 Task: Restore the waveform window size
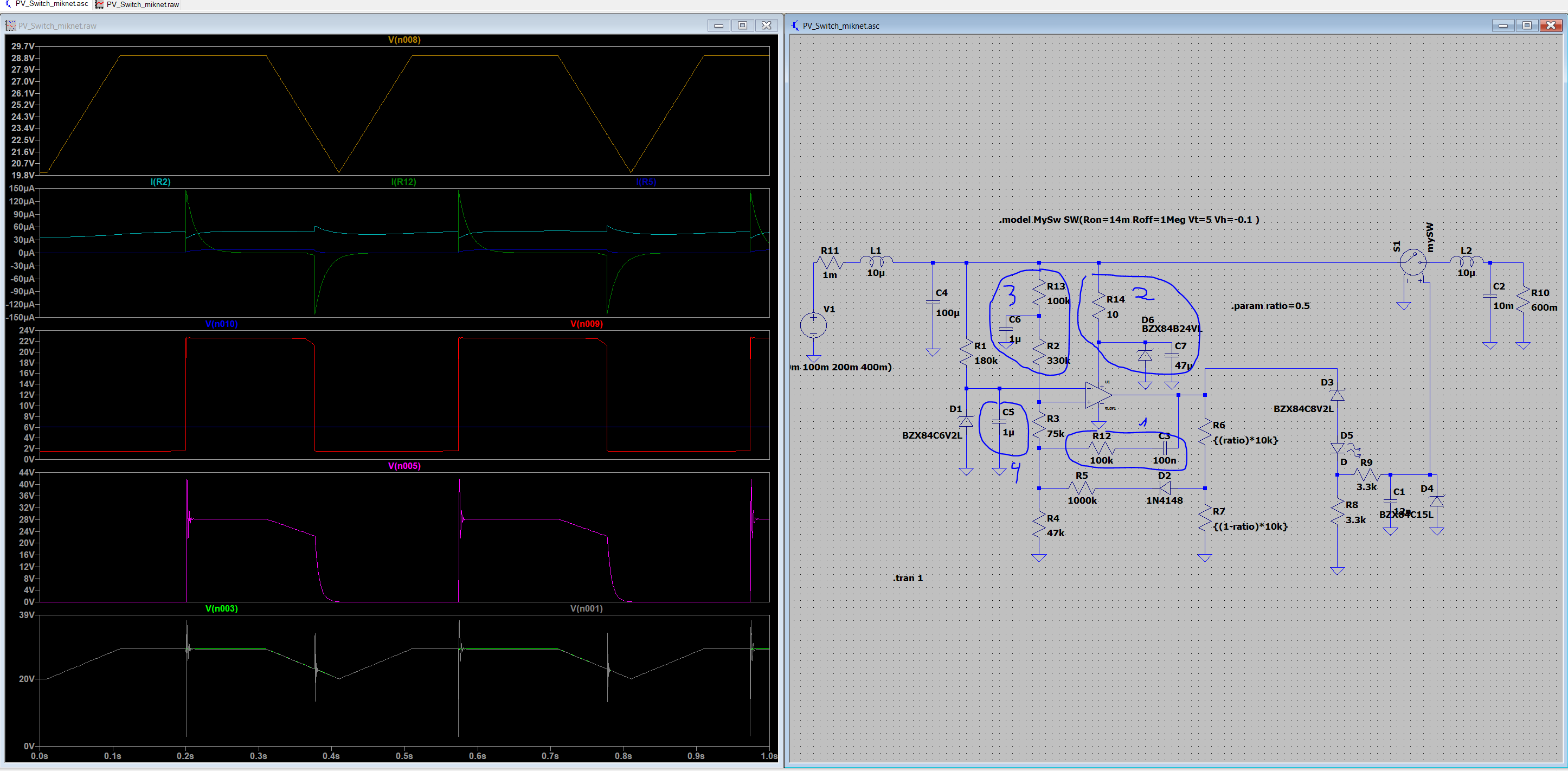742,25
